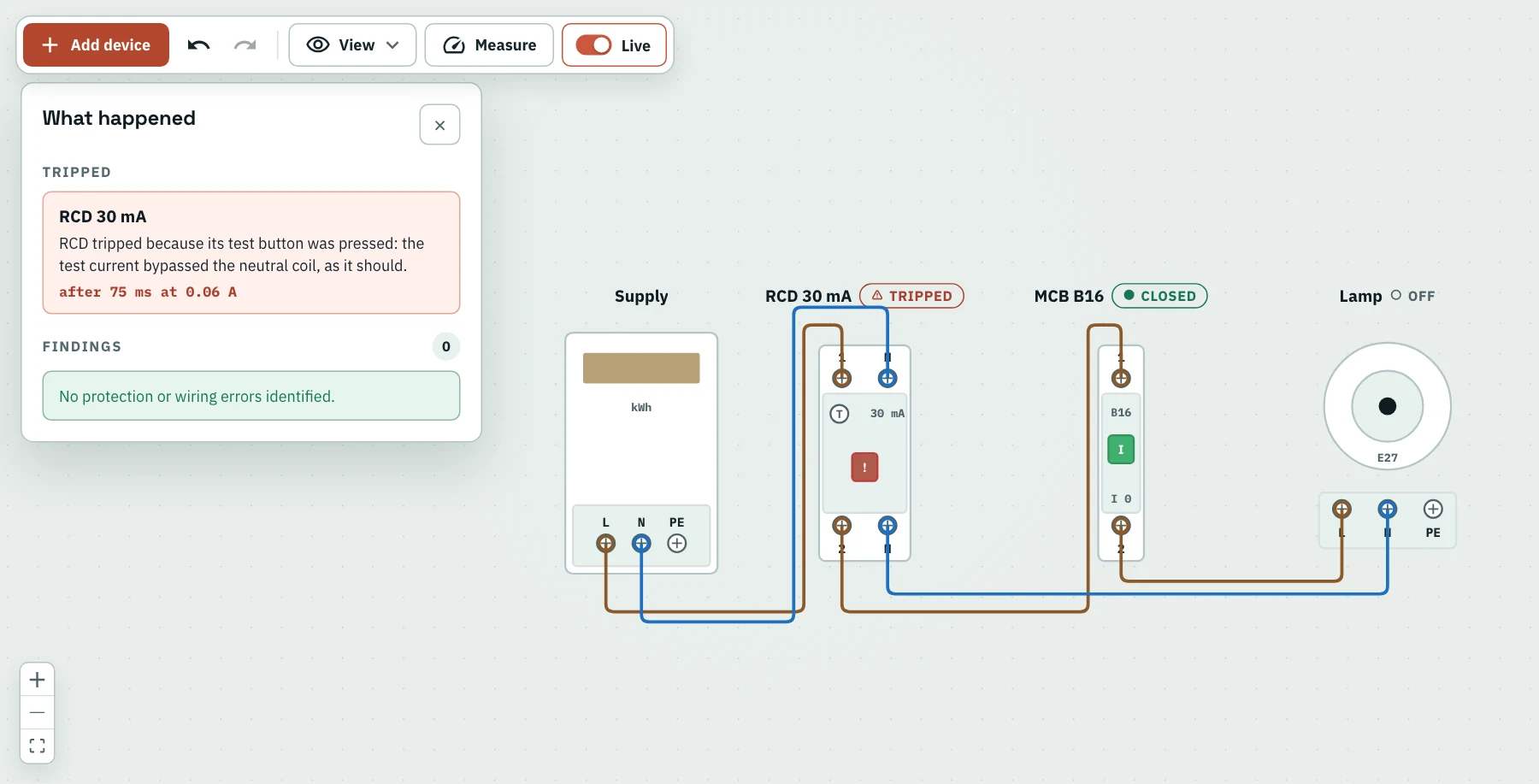Click the Lamp L terminal

pyautogui.click(x=1341, y=510)
